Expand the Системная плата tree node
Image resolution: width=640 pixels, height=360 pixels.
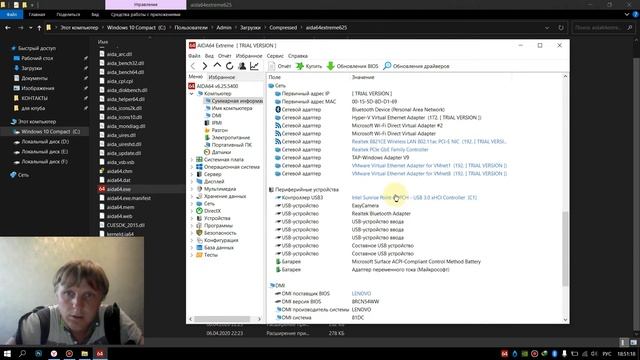191,160
